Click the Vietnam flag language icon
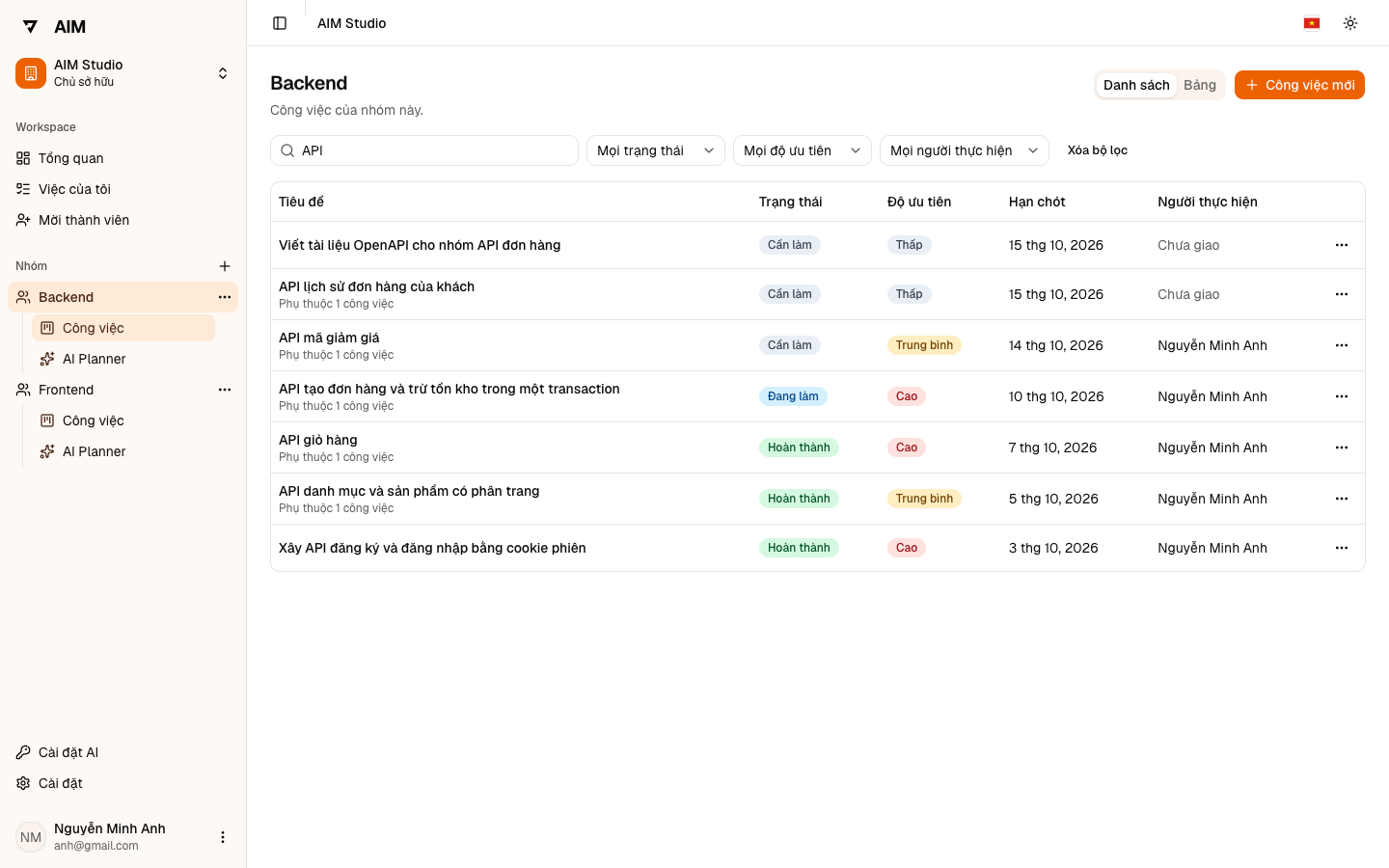The height and width of the screenshot is (868, 1389). [1312, 23]
